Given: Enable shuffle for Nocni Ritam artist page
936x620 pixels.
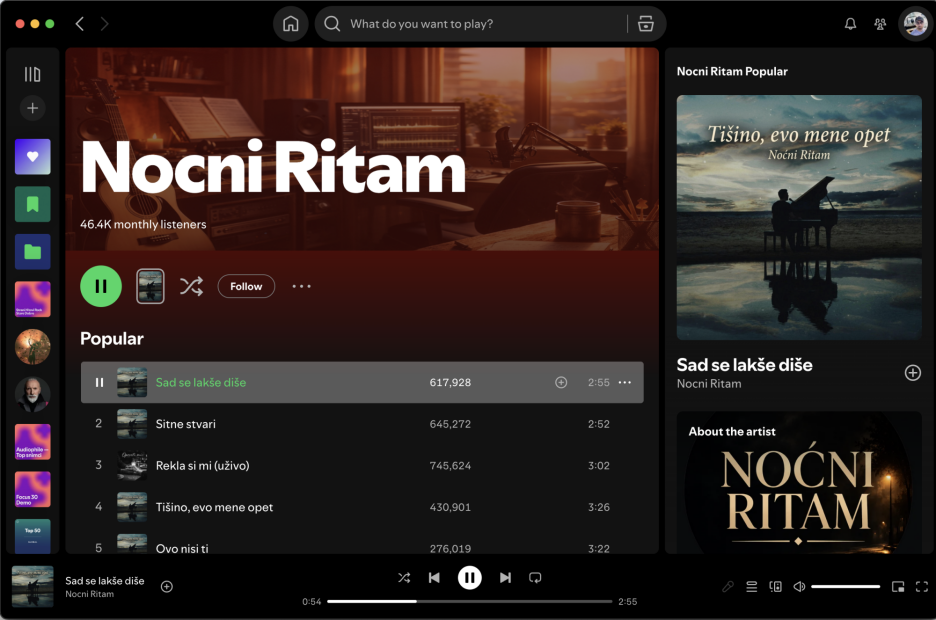Looking at the screenshot, I should point(191,286).
